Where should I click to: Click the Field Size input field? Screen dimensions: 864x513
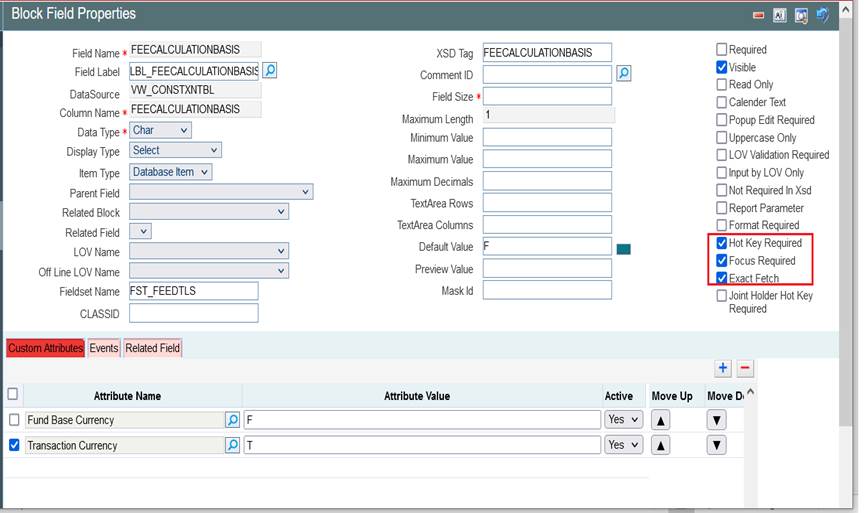click(547, 96)
